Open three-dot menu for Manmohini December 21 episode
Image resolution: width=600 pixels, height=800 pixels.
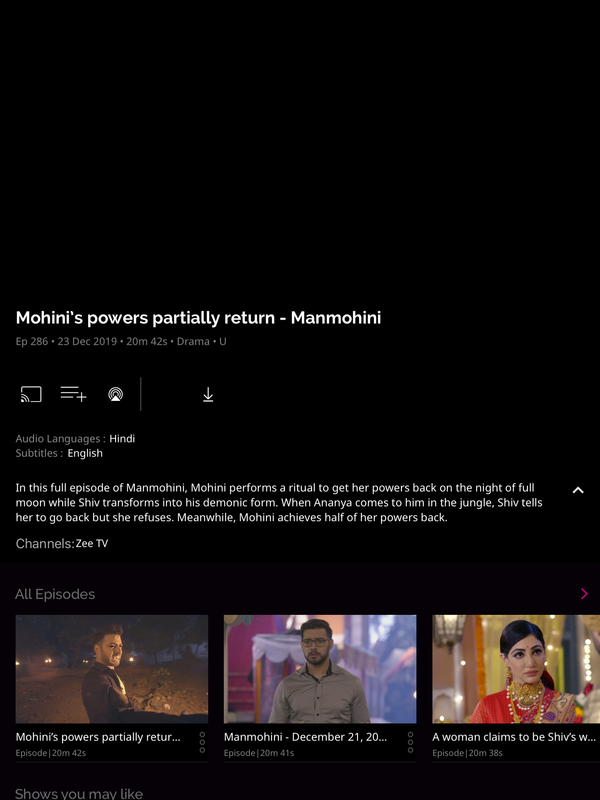coord(410,742)
